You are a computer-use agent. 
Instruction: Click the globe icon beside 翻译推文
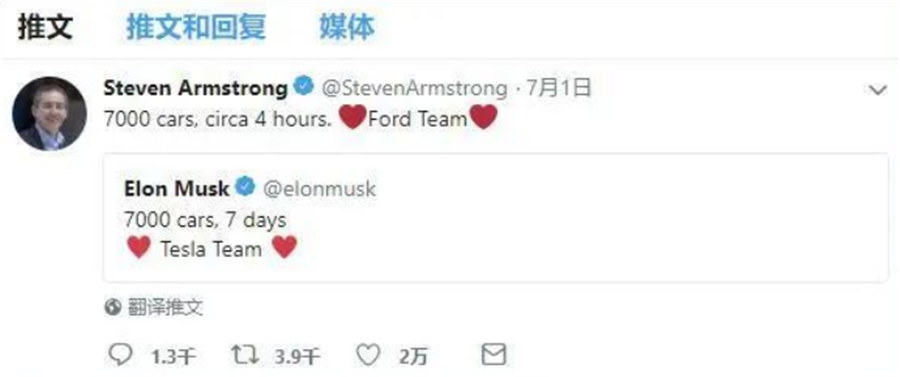(112, 308)
